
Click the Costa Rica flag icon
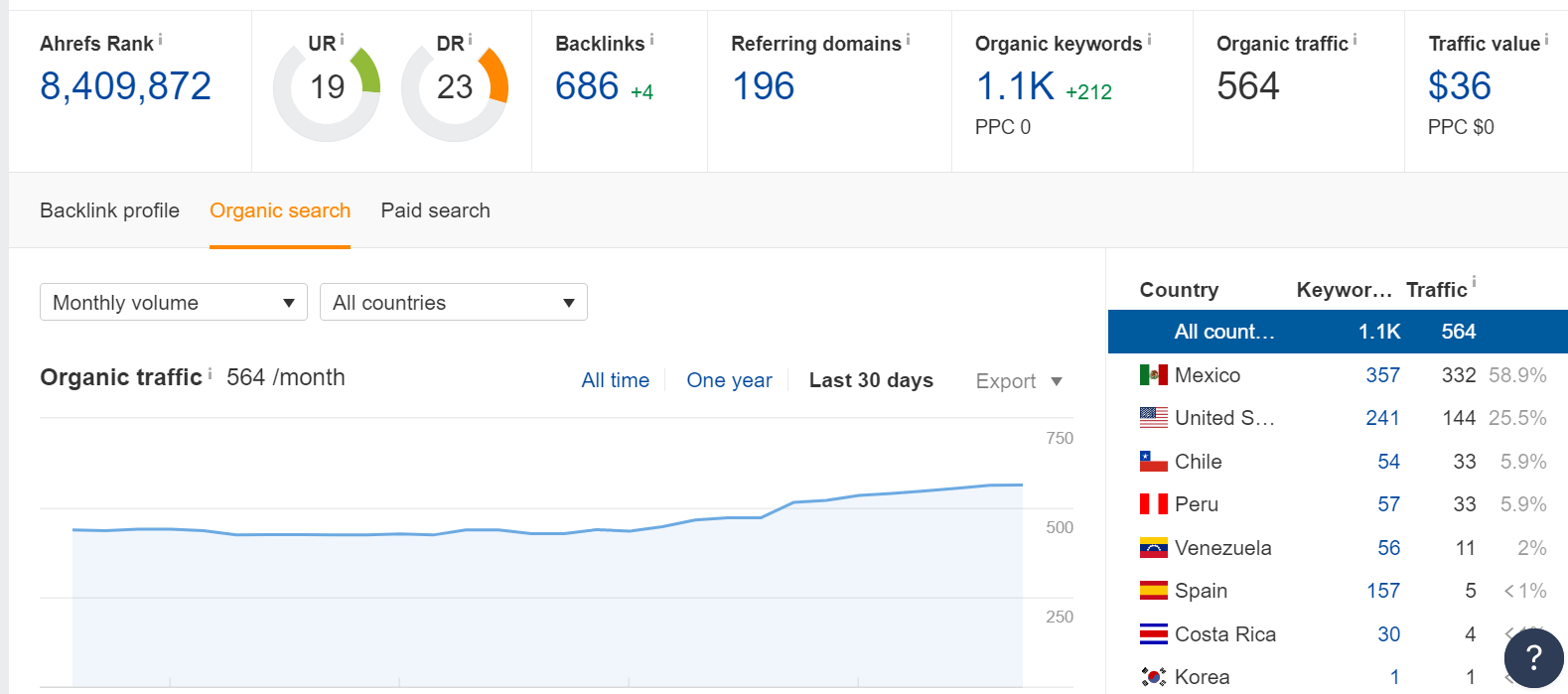point(1153,634)
